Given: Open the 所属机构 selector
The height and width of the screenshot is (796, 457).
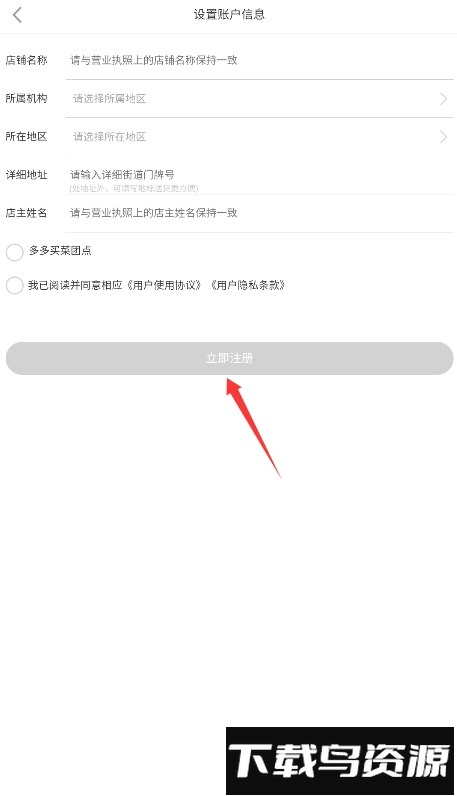Looking at the screenshot, I should pyautogui.click(x=259, y=98).
